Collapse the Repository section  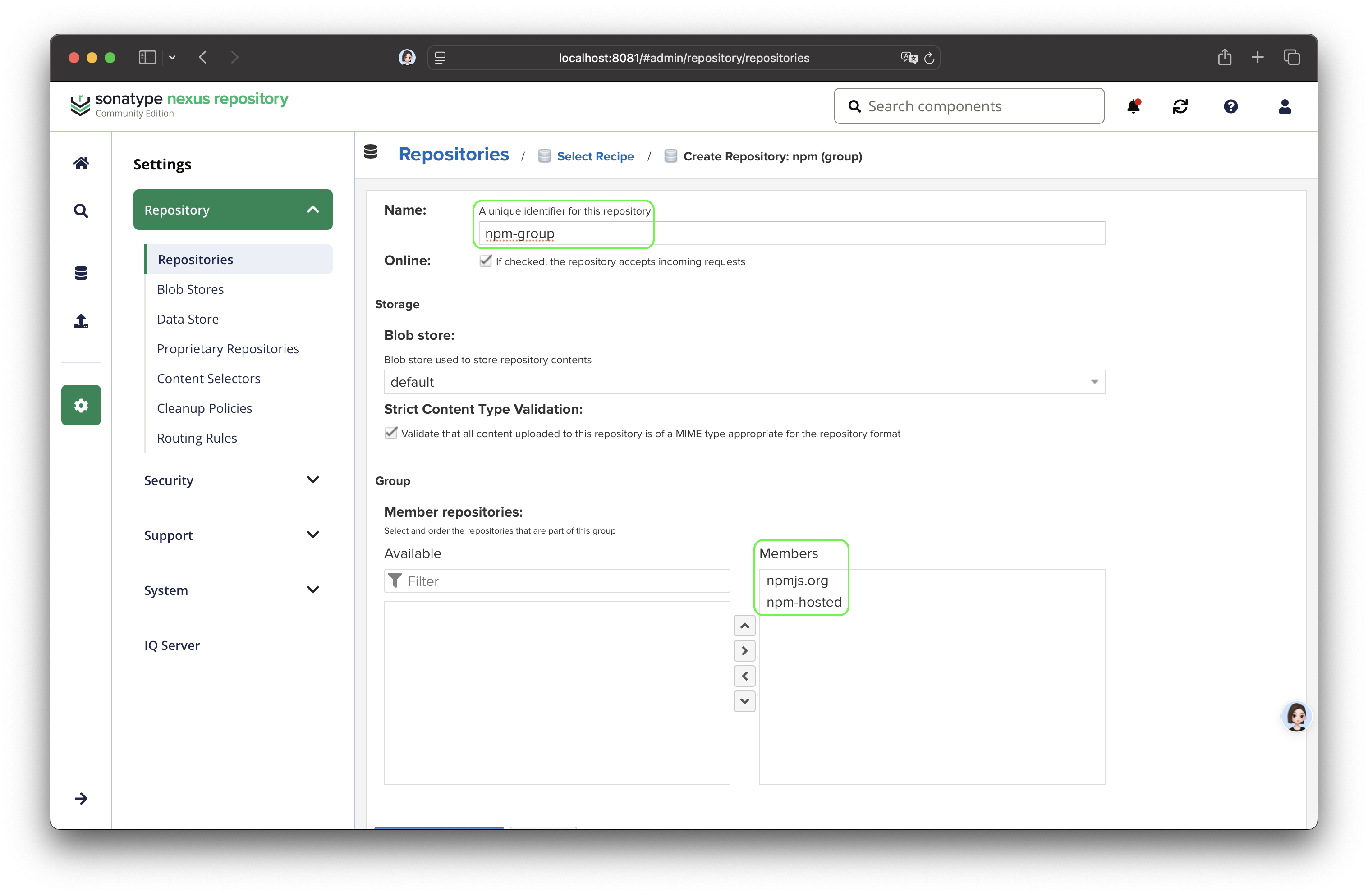click(x=233, y=210)
